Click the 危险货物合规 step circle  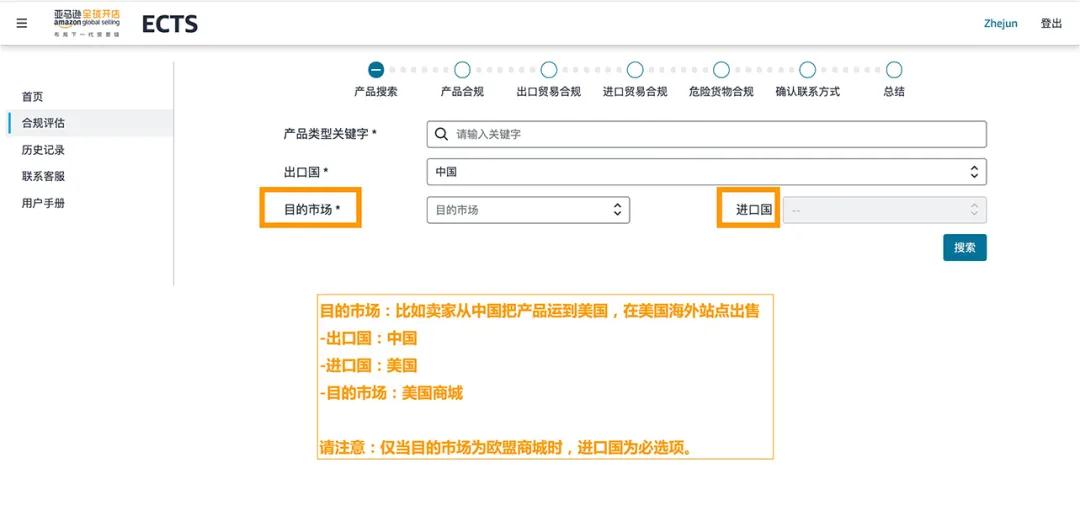point(721,70)
